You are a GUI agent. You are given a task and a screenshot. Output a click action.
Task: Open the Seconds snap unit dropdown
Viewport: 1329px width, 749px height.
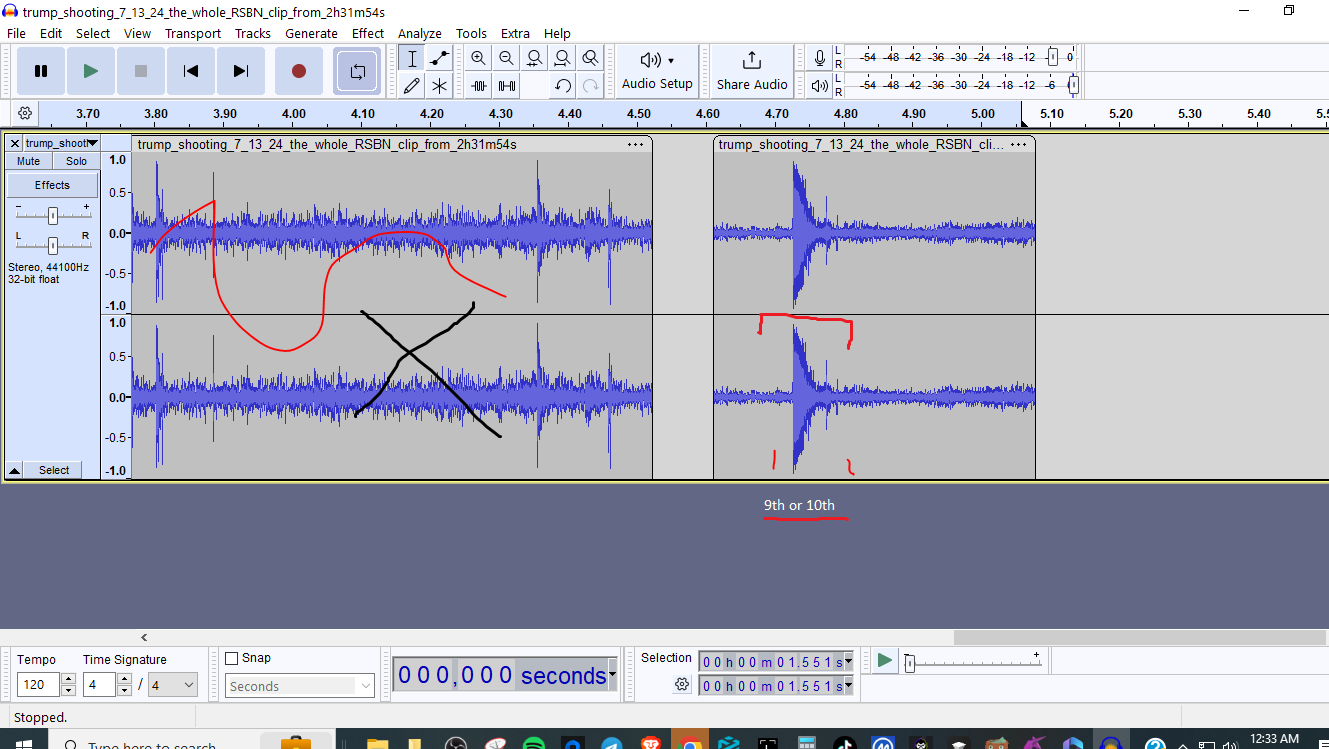click(x=300, y=686)
